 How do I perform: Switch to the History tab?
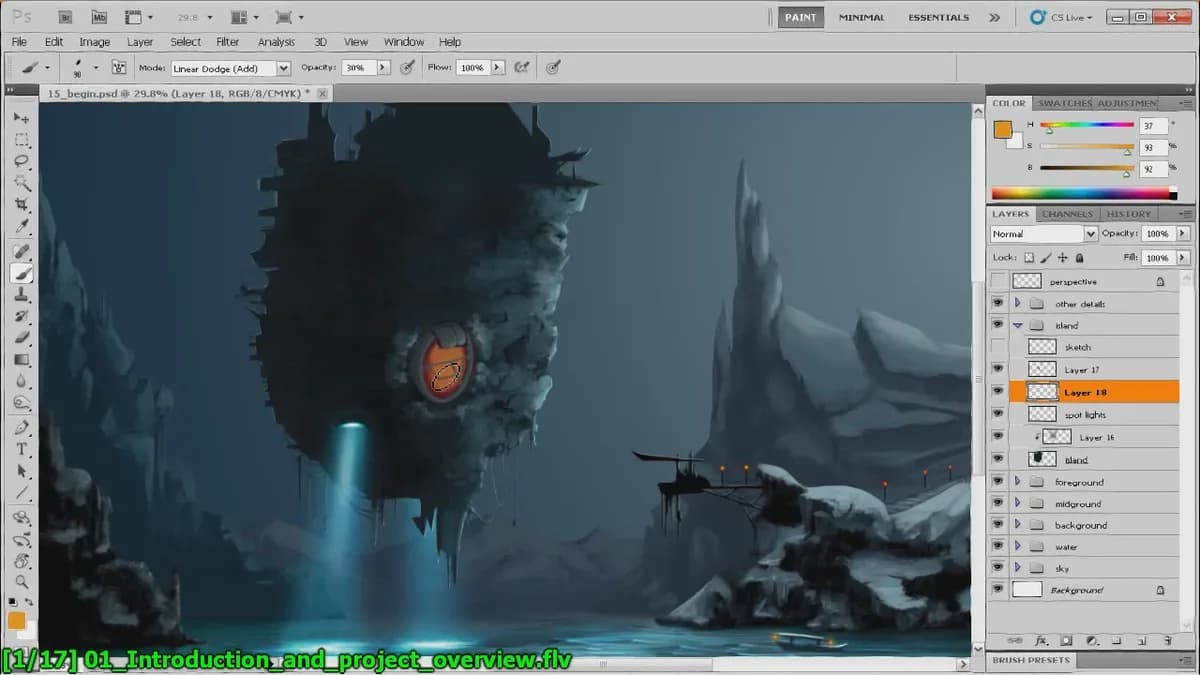point(1128,214)
